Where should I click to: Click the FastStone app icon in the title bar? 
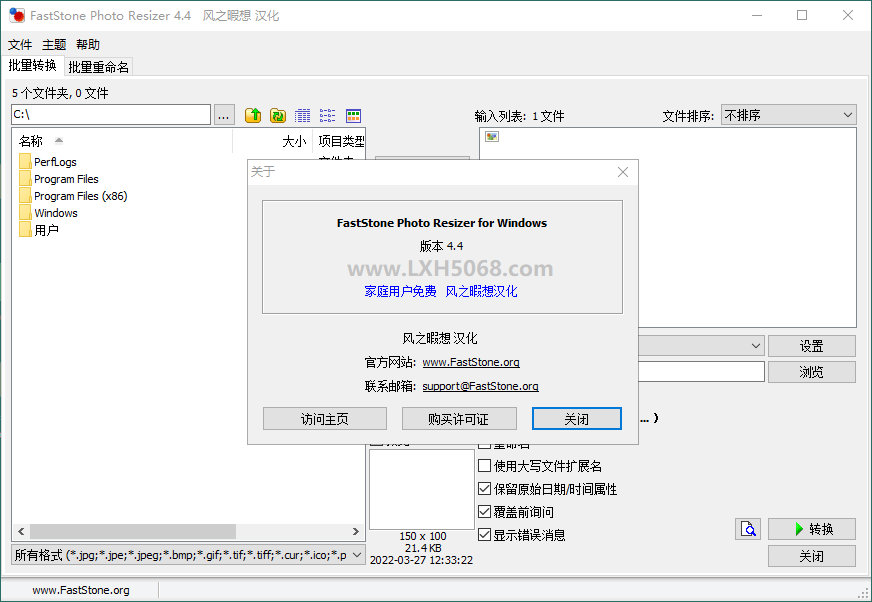point(17,15)
